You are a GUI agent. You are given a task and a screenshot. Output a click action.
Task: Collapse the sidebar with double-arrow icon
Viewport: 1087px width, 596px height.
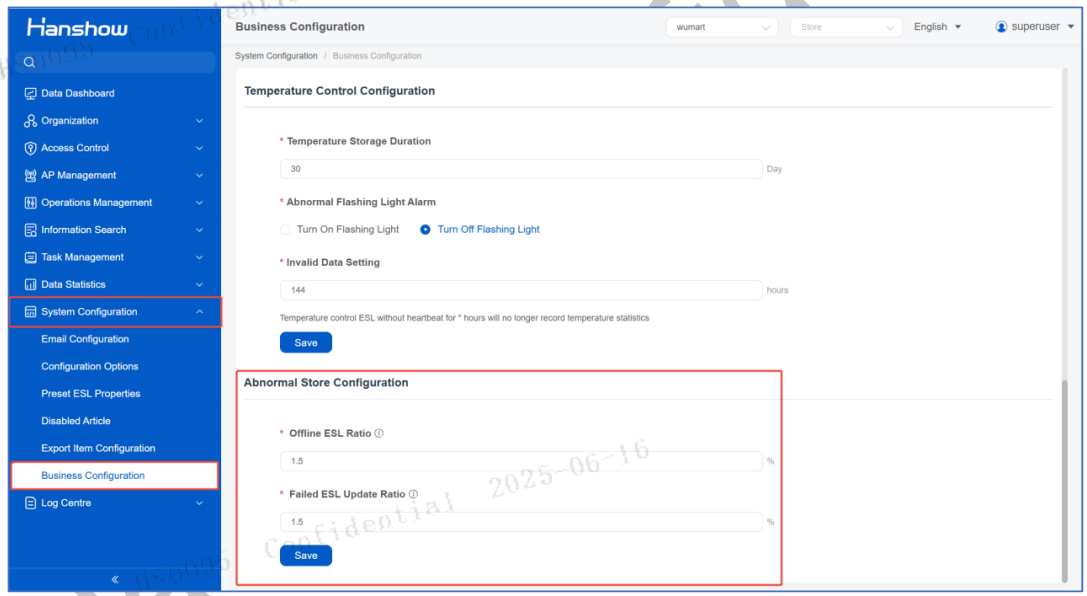click(115, 579)
